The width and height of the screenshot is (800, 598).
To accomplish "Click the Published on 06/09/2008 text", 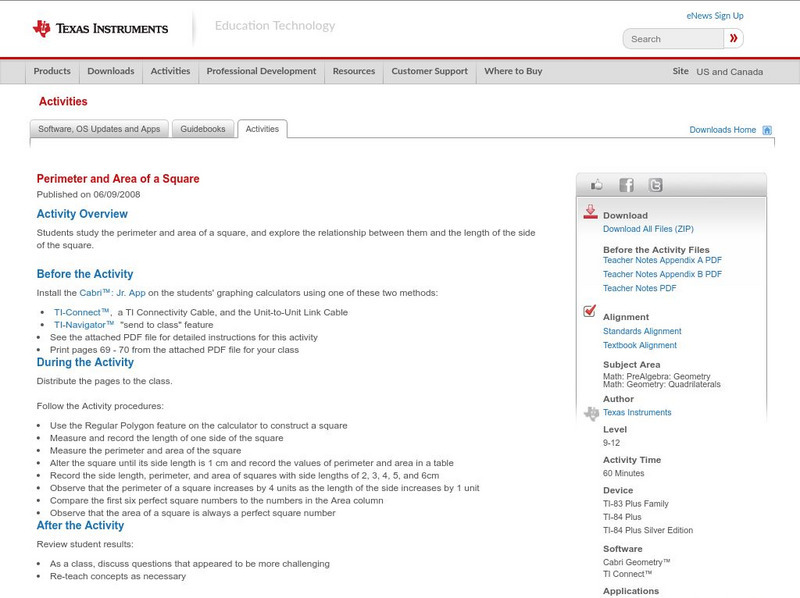I will click(x=88, y=194).
